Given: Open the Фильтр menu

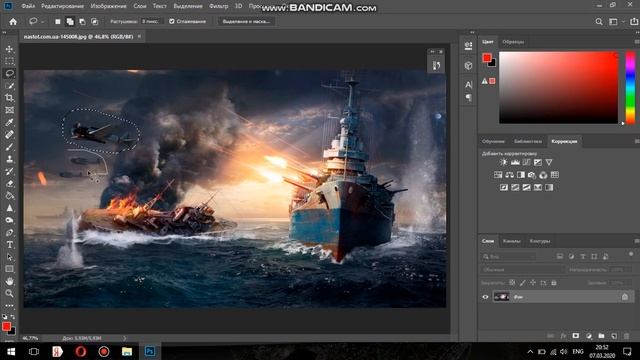Looking at the screenshot, I should [x=218, y=6].
